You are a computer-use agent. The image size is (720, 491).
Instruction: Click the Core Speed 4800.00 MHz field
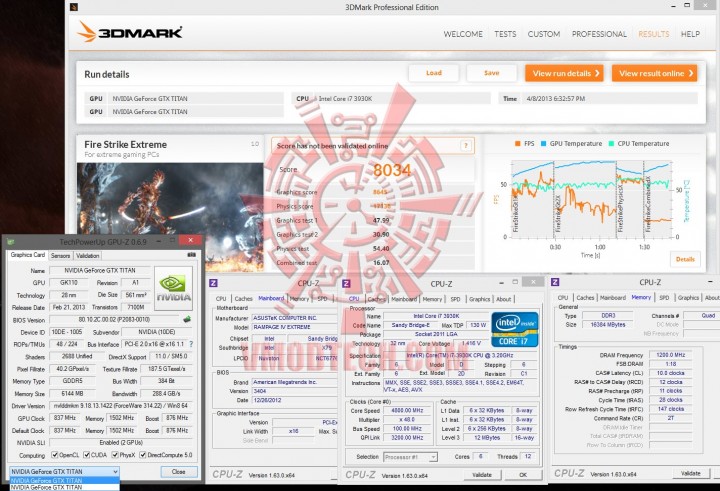(407, 411)
